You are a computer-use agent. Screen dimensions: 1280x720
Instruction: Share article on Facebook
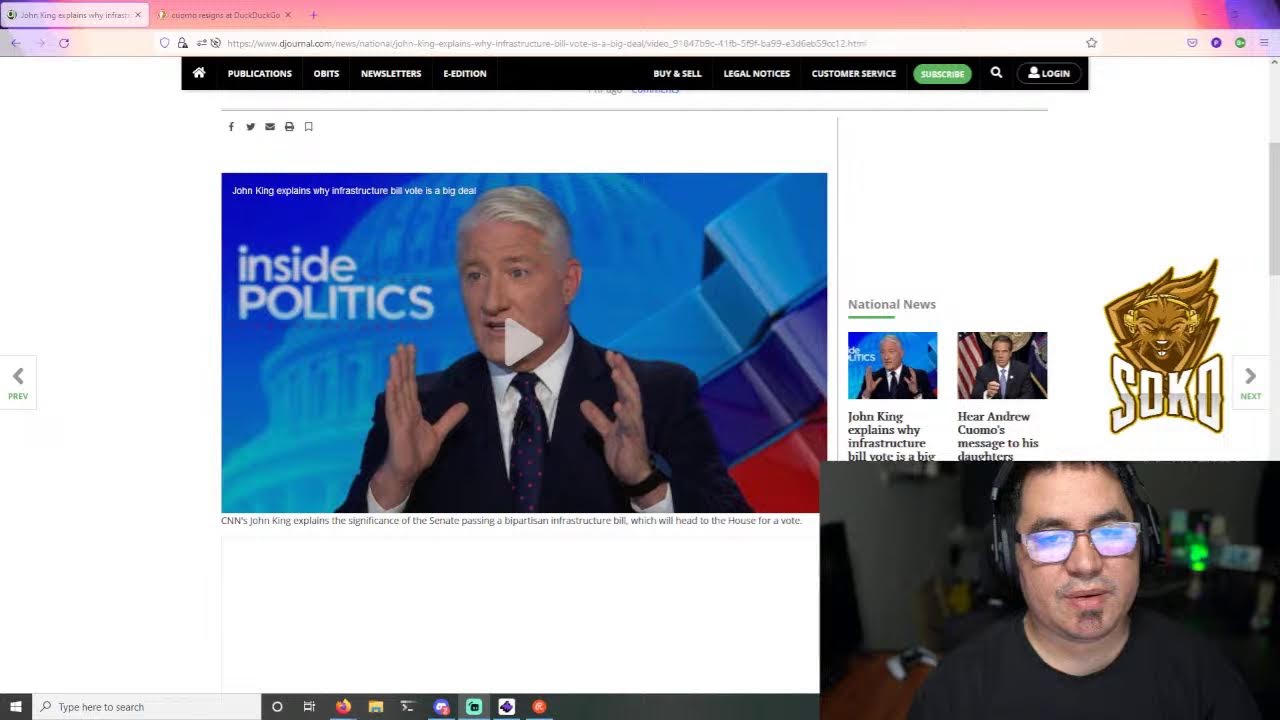(x=231, y=127)
